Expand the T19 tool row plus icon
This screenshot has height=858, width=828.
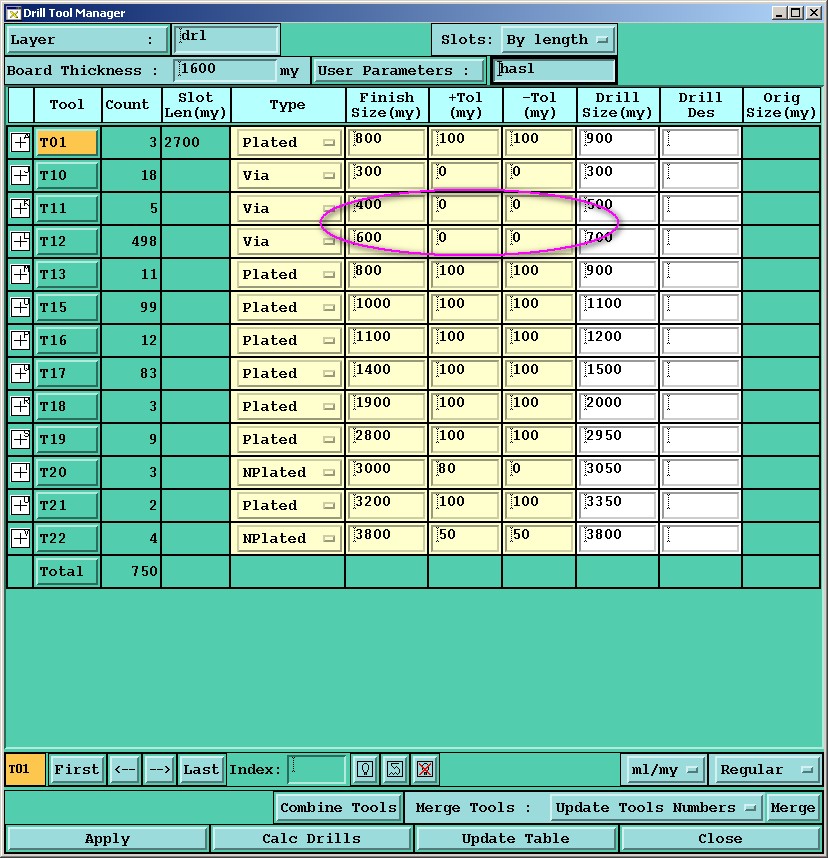[20, 439]
